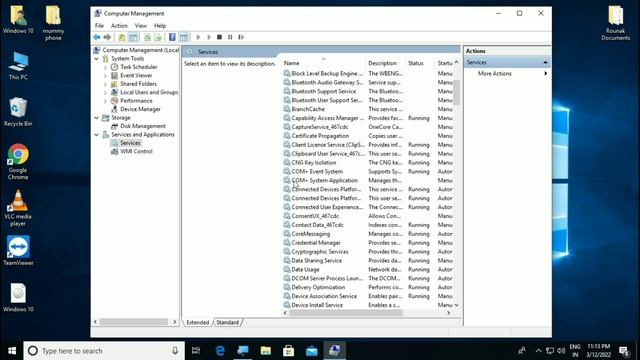This screenshot has height=360, width=640.
Task: Select Task Scheduler in the console tree
Action: click(x=138, y=67)
